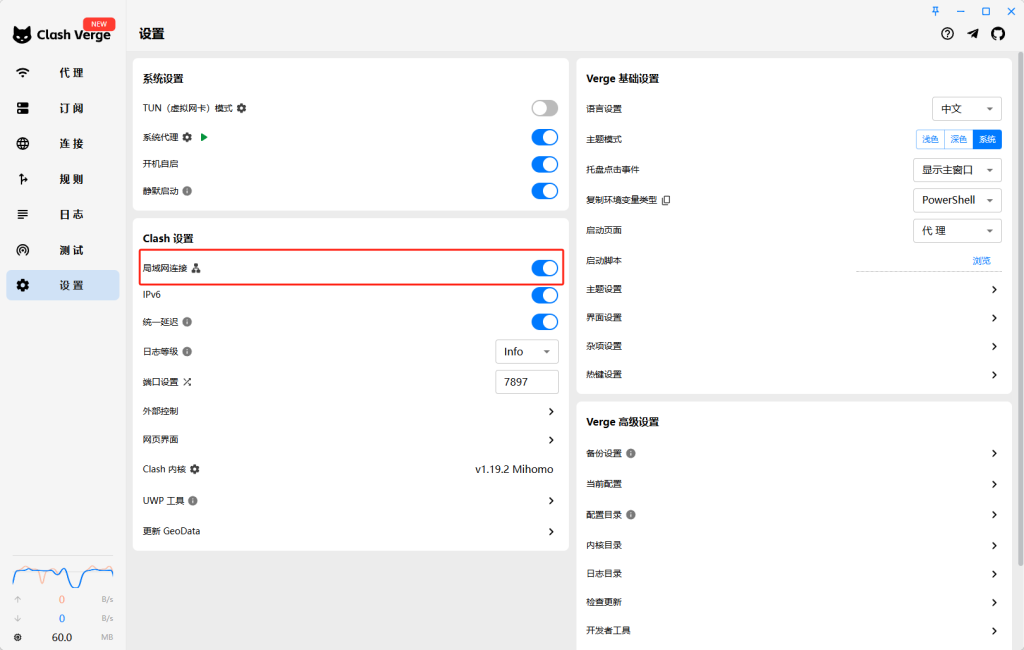
Task: Click the gear icon beside Clash 内核
Action: click(195, 469)
